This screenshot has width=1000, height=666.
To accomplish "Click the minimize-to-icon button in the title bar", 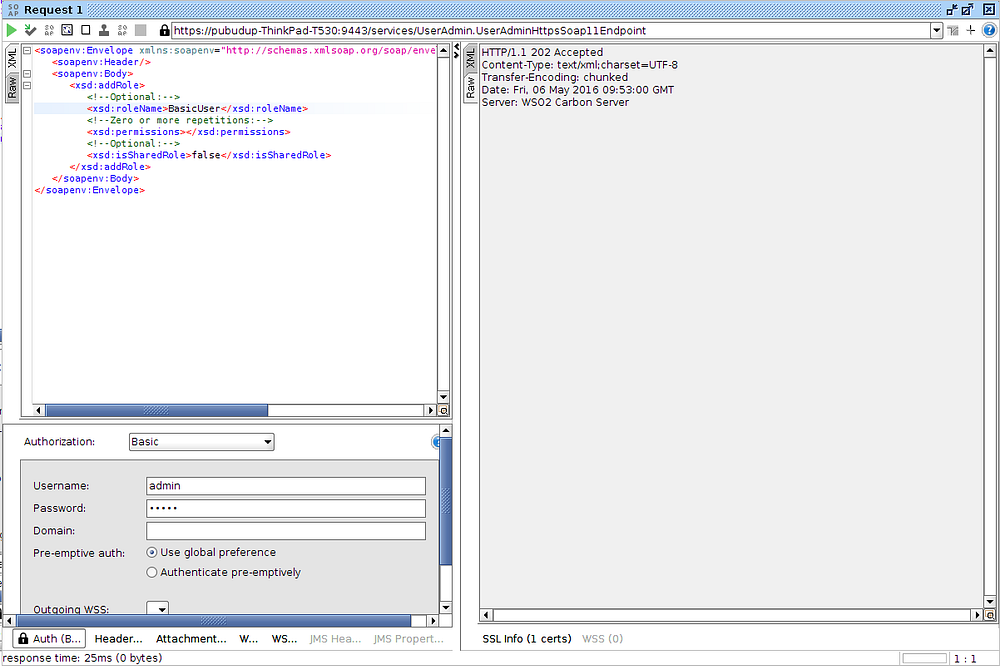I will (x=952, y=10).
